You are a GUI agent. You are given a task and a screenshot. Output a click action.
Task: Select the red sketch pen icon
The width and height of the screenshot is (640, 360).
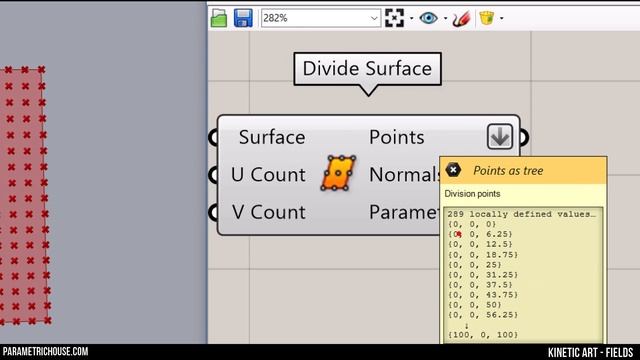[461, 18]
